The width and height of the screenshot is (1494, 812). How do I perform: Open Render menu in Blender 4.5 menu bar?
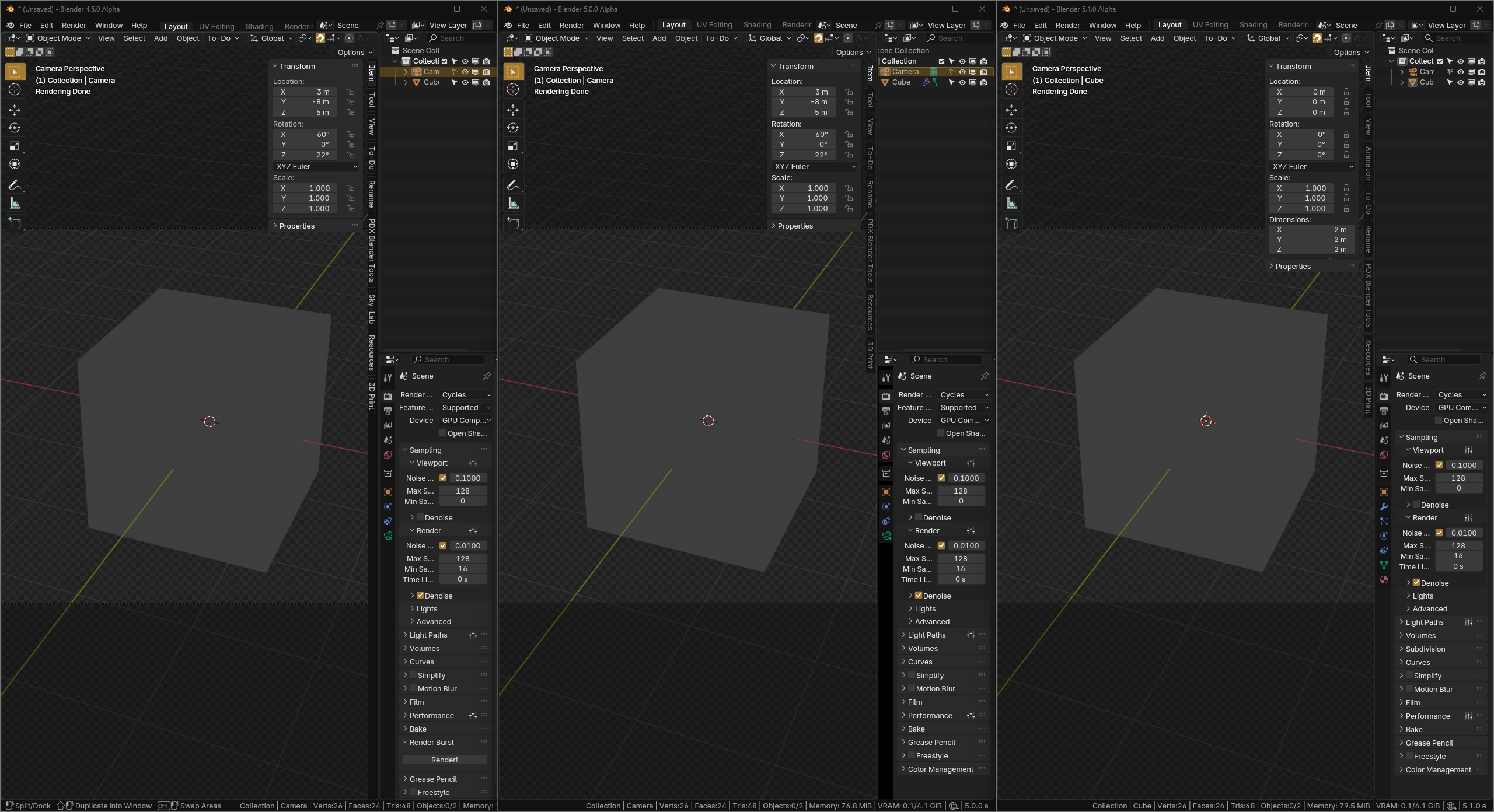(x=74, y=26)
